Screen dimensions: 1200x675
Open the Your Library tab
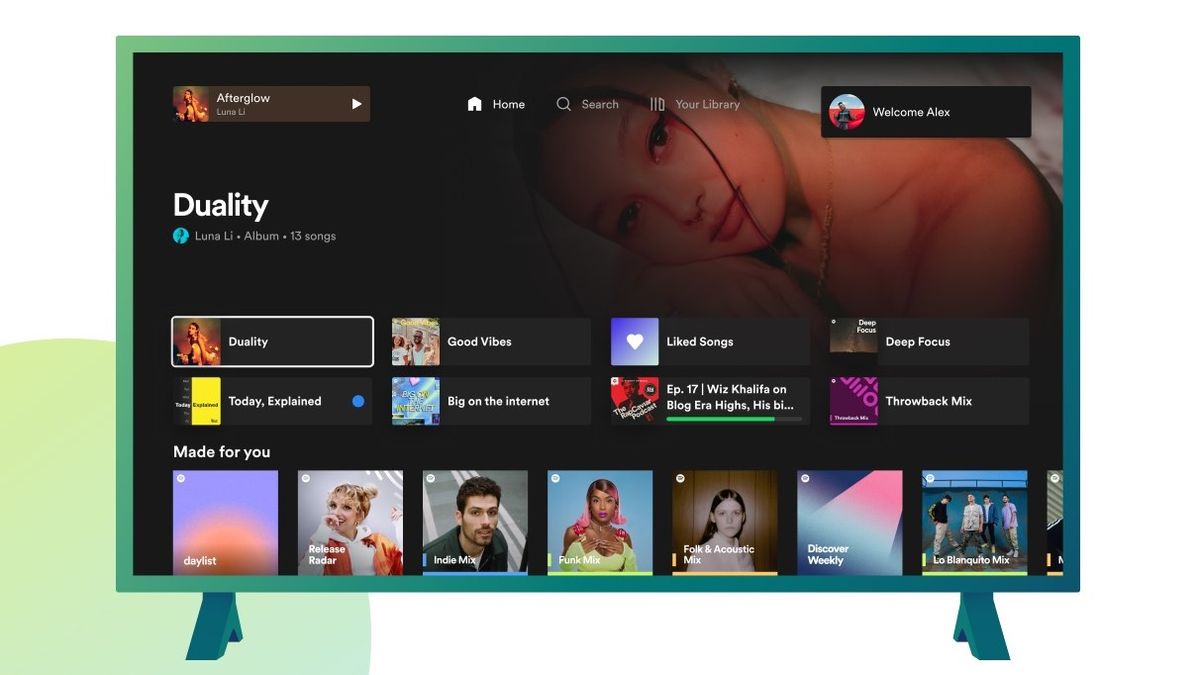coord(707,104)
